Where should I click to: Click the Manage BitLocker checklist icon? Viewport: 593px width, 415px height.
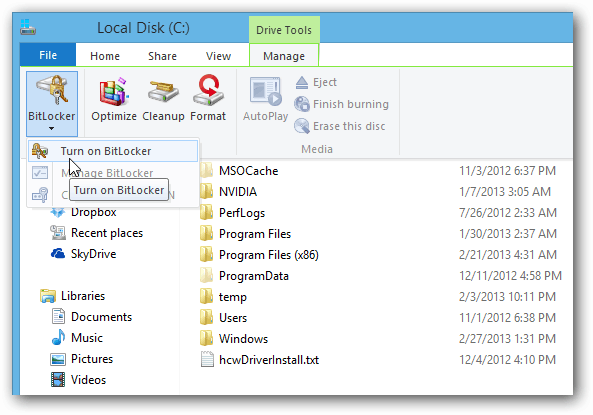tap(40, 173)
